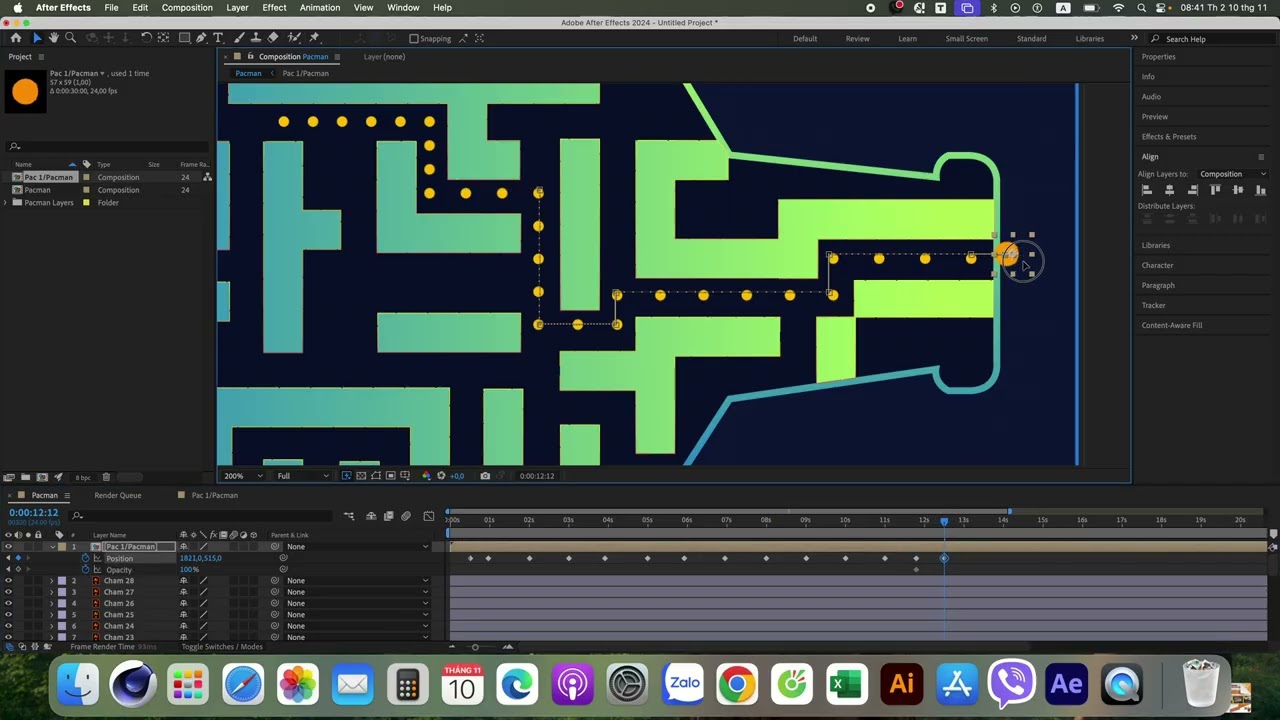The image size is (1280, 720).
Task: Switch to Render Queue tab
Action: [118, 495]
